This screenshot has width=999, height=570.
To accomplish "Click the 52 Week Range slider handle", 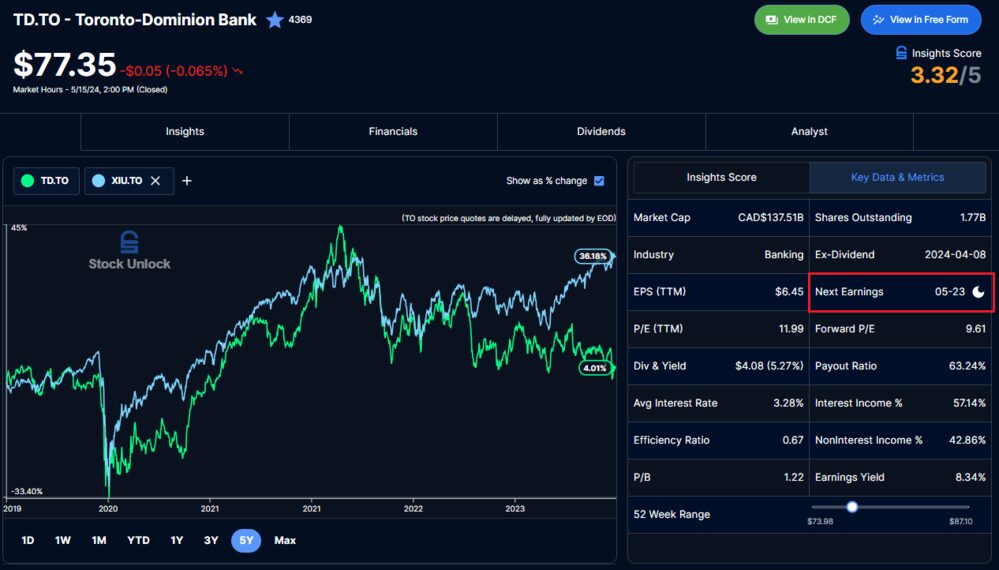I will point(852,507).
